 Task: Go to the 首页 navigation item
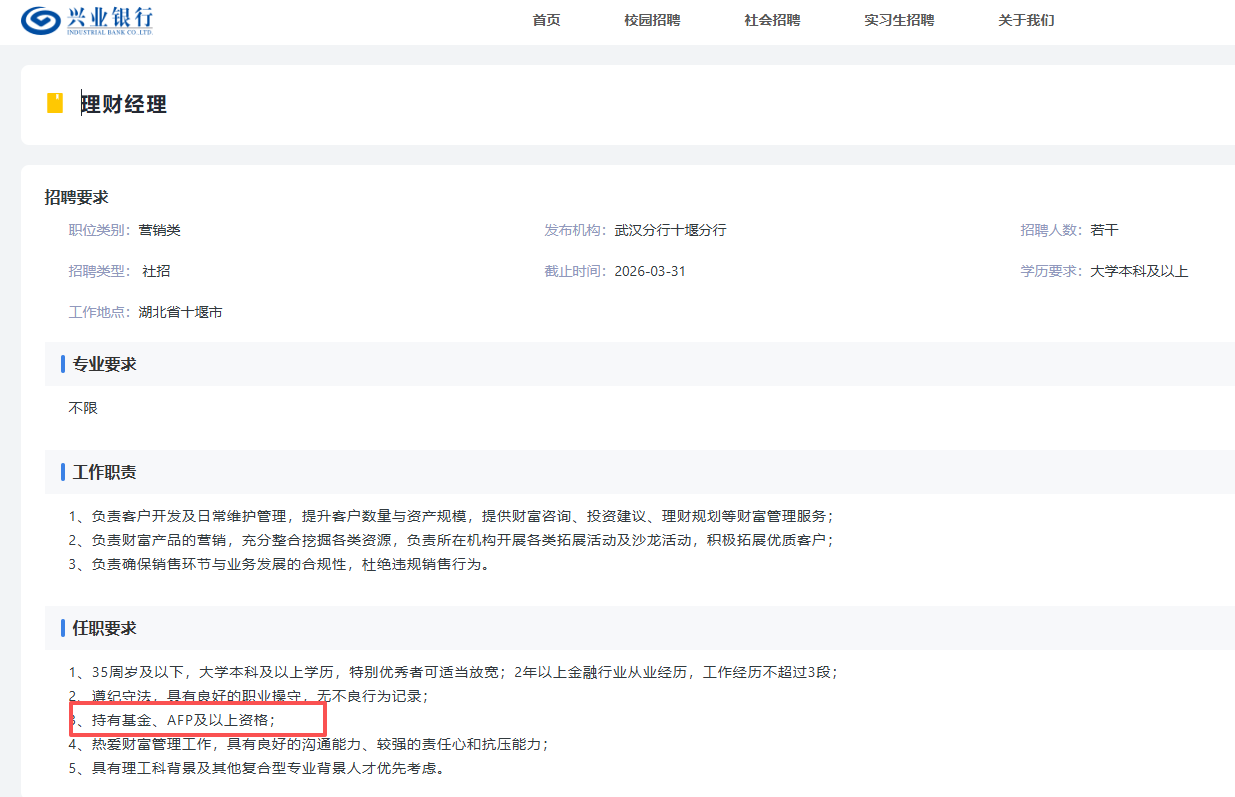click(x=546, y=20)
